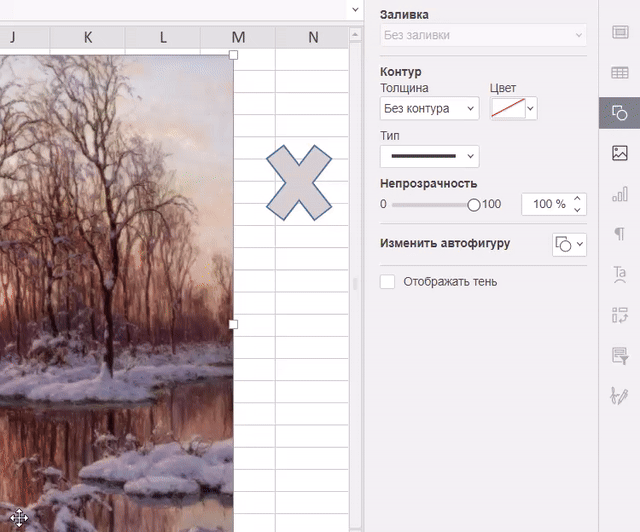The width and height of the screenshot is (640, 532).
Task: Click the side panel splitter grip
Action: [x=355, y=283]
